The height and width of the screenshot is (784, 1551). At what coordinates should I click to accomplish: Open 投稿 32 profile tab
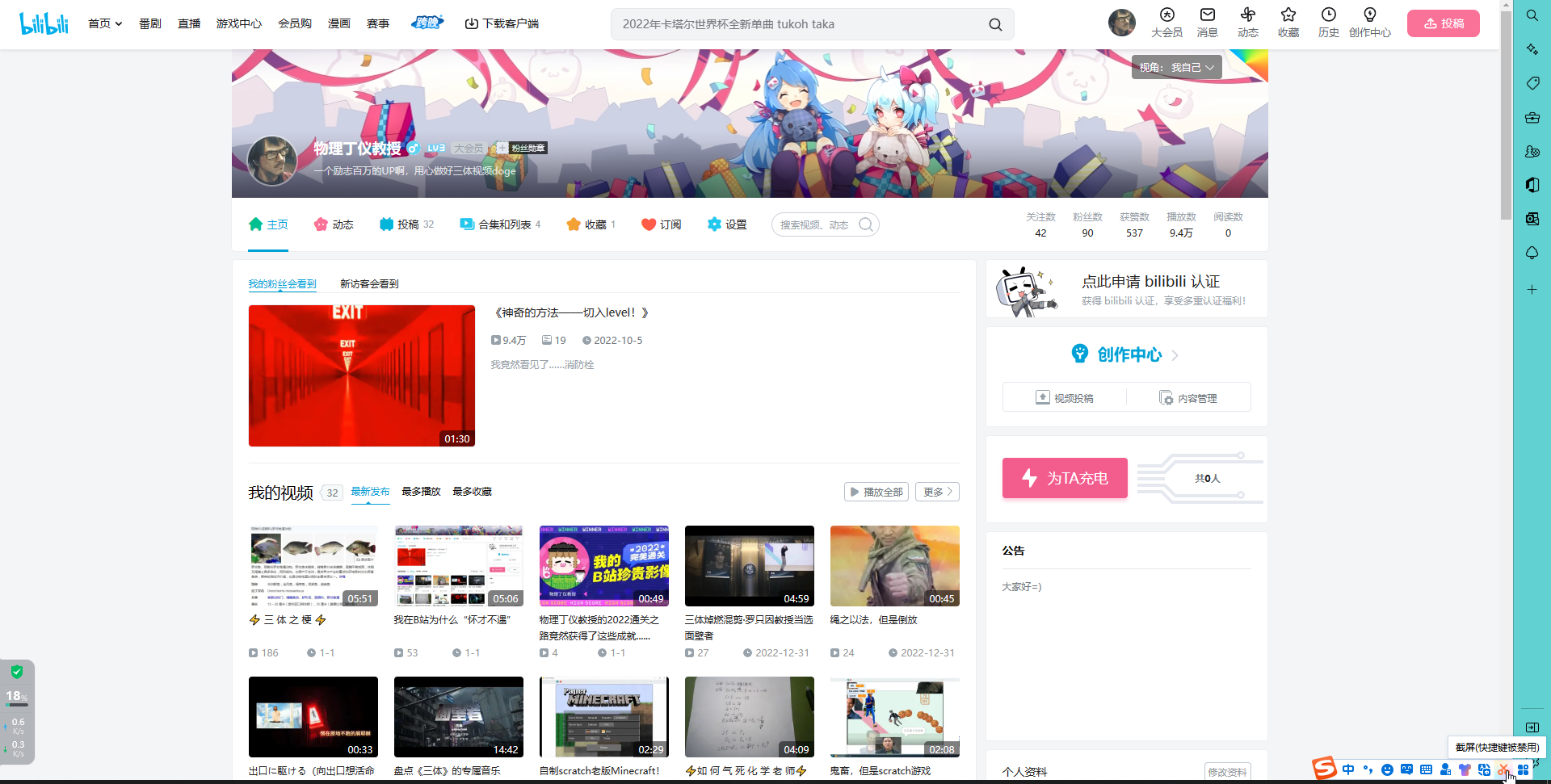pos(406,224)
